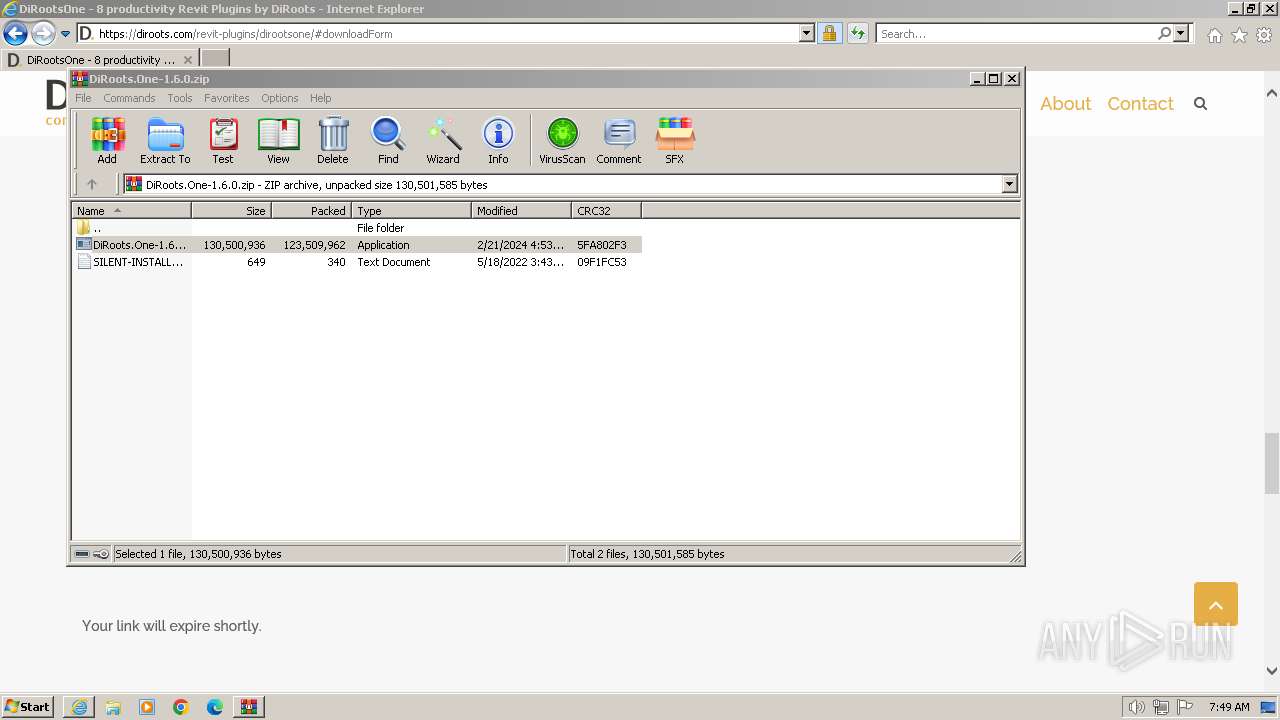Open the Options menu
This screenshot has width=1280, height=720.
tap(280, 98)
